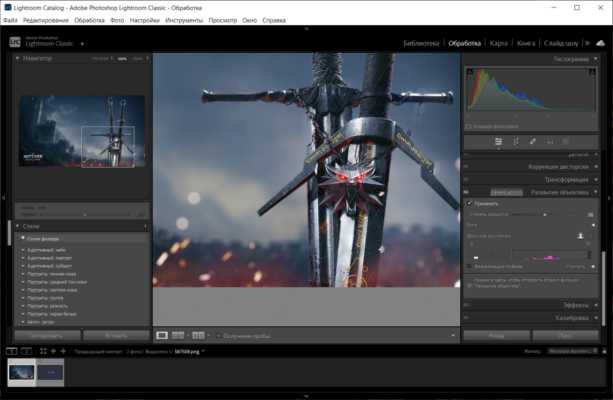Expand Адаптивный: небо preset group

point(23,249)
